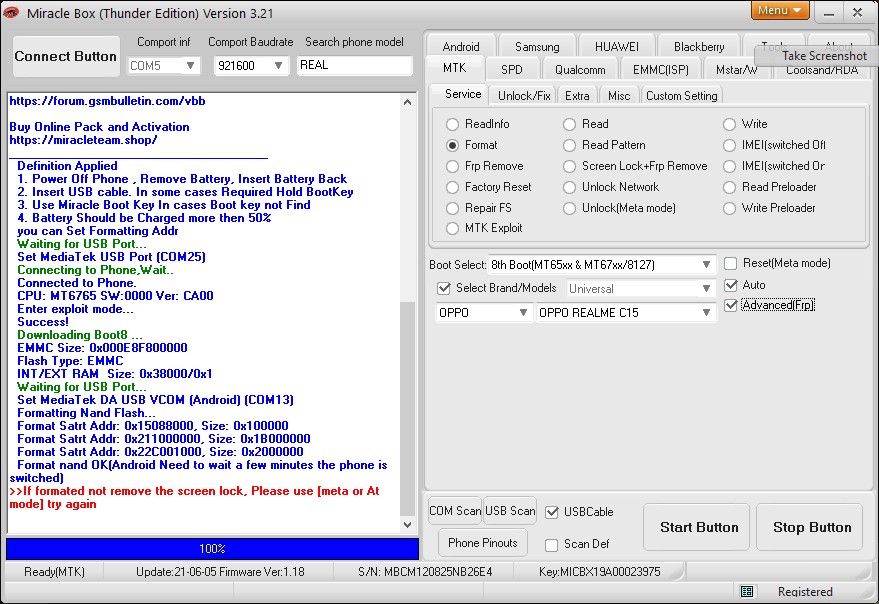Expand the OPPO REALME C15 model dropdown
The image size is (879, 604).
tap(706, 312)
